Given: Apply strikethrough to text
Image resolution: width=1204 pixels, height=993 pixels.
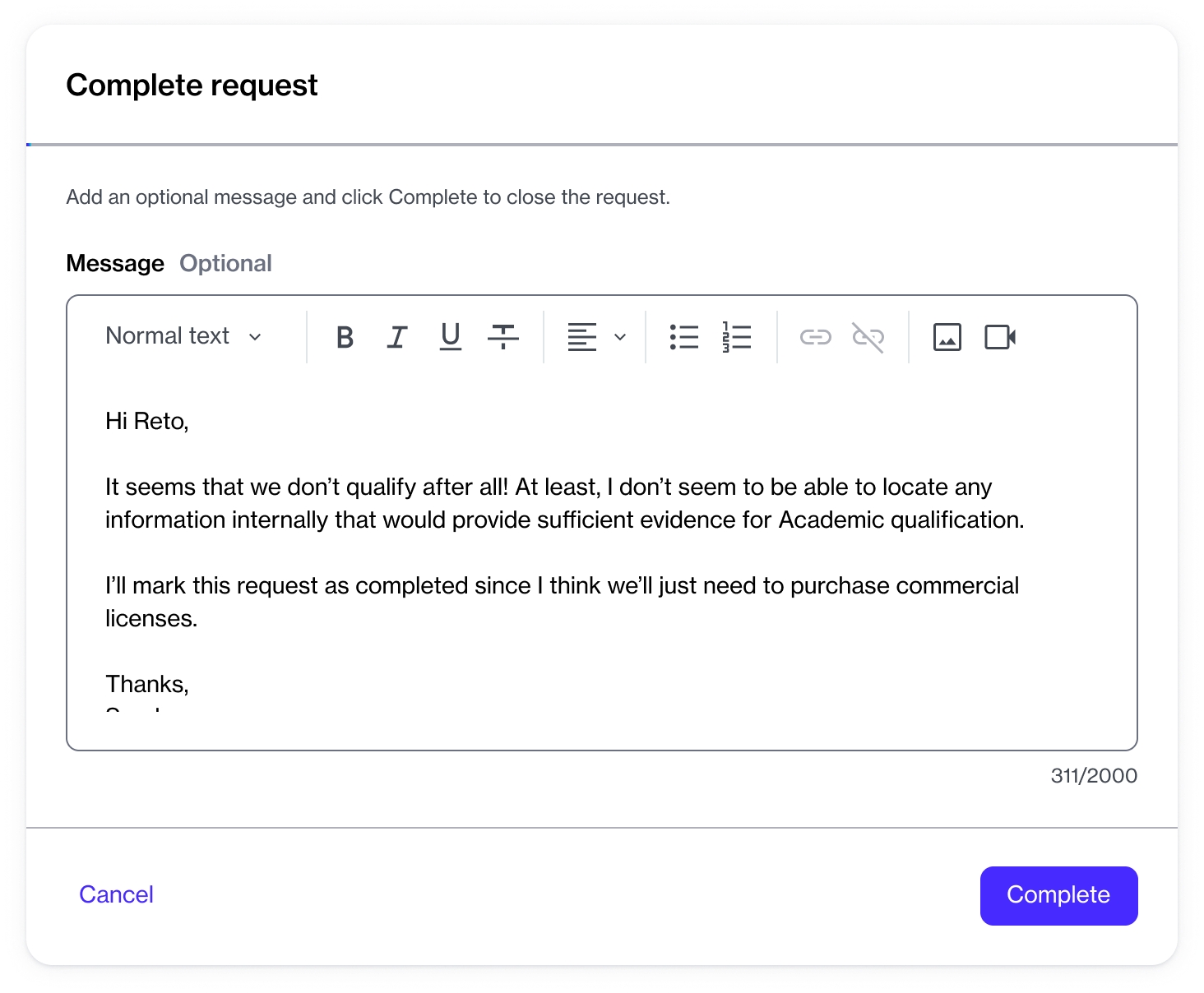Looking at the screenshot, I should [x=502, y=337].
